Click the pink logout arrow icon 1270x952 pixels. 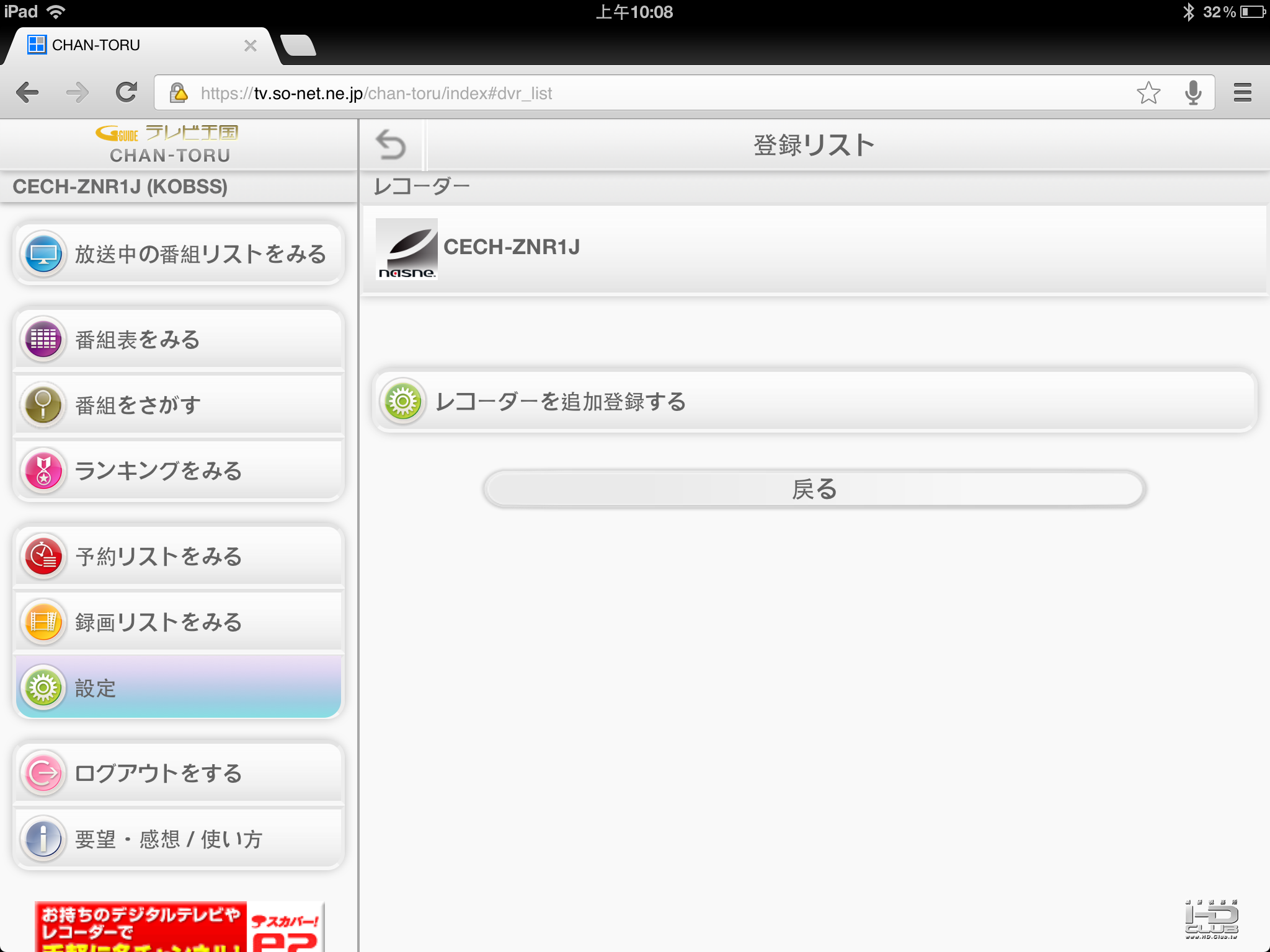(x=43, y=773)
